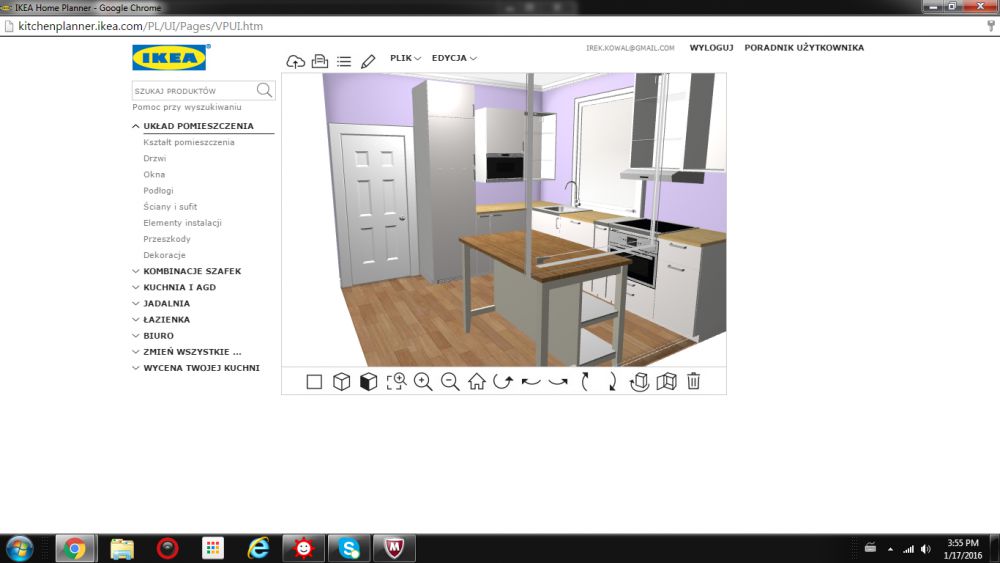Click the SZUKAJ PRODUKTÓW search field
The image size is (1000, 563).
tap(192, 91)
